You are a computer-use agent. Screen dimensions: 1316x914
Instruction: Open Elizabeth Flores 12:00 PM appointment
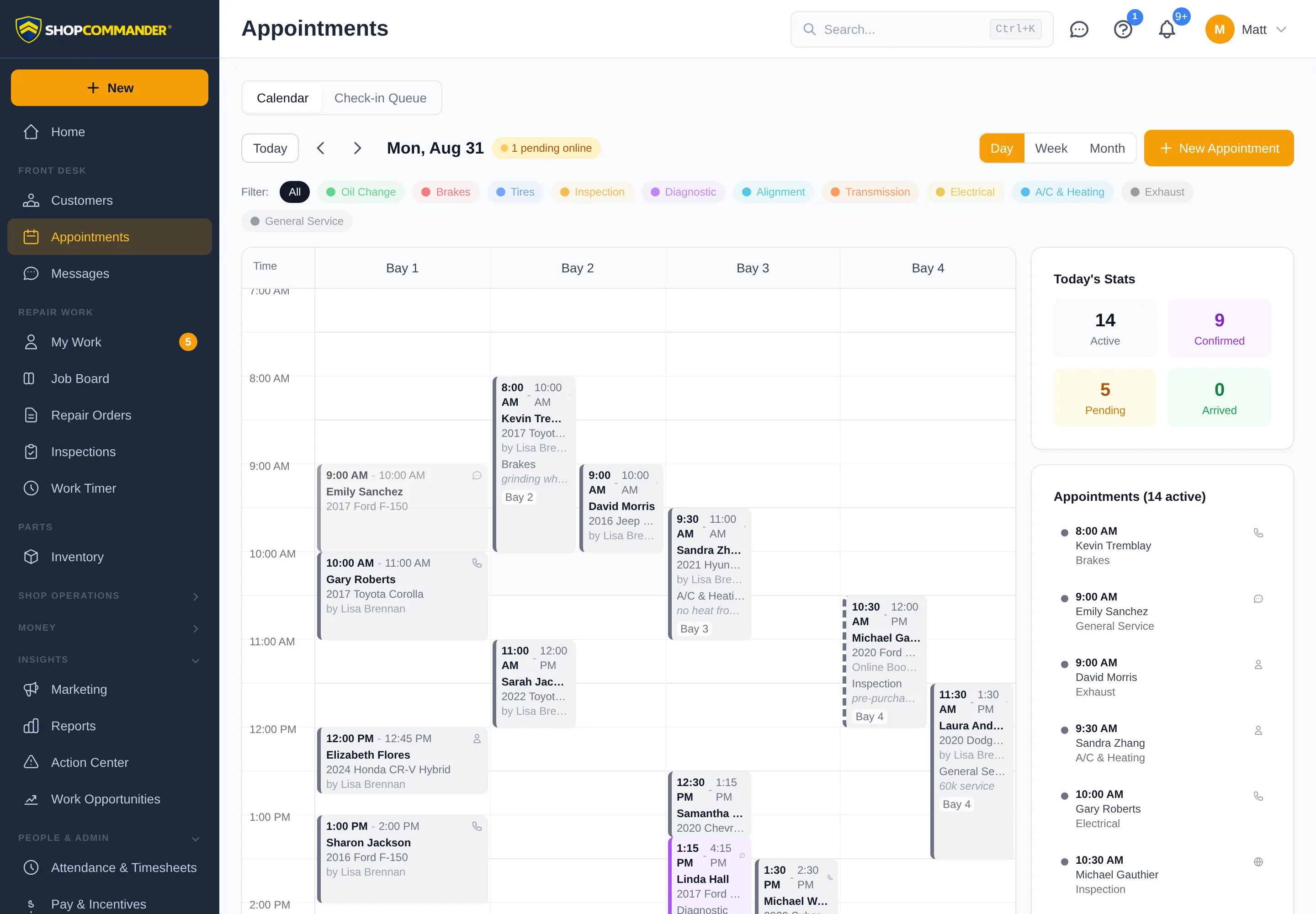click(403, 761)
